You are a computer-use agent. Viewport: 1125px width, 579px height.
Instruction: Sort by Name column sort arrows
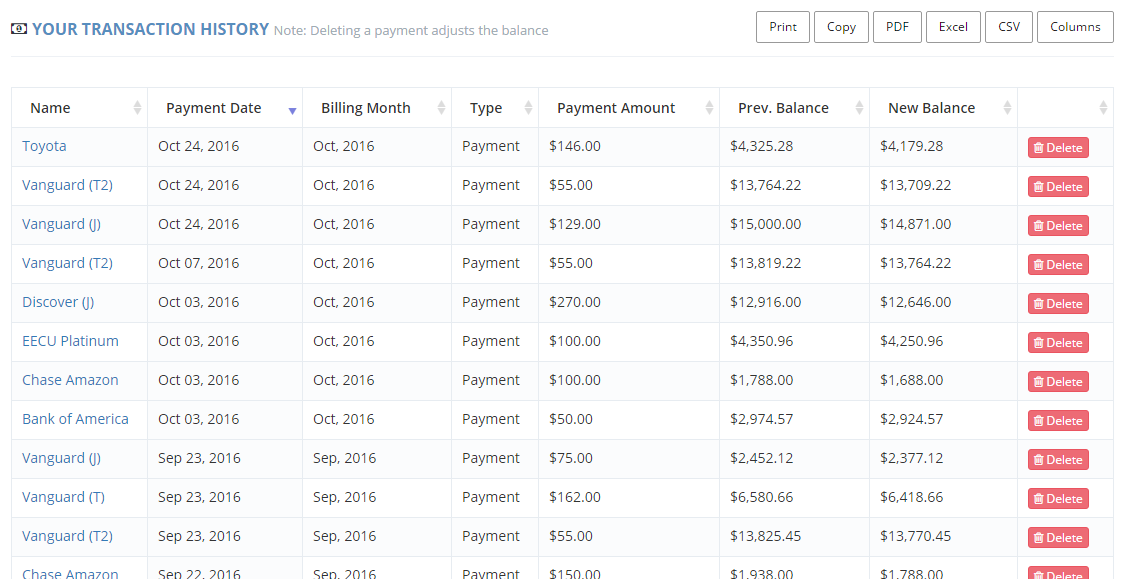click(x=137, y=108)
